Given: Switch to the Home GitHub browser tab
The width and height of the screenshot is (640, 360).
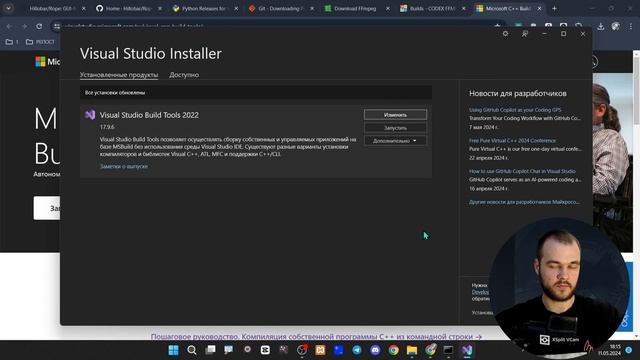Looking at the screenshot, I should pyautogui.click(x=128, y=8).
